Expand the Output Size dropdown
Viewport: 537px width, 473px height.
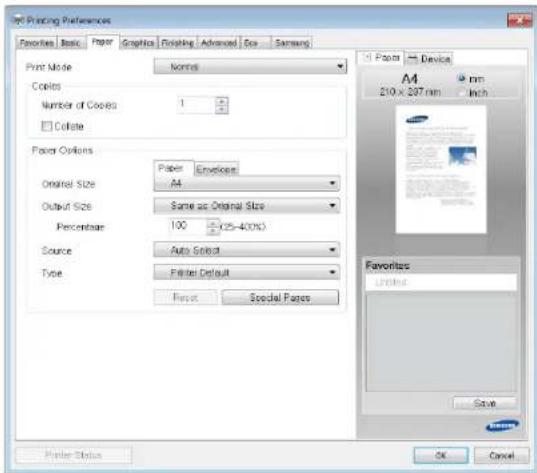point(247,206)
